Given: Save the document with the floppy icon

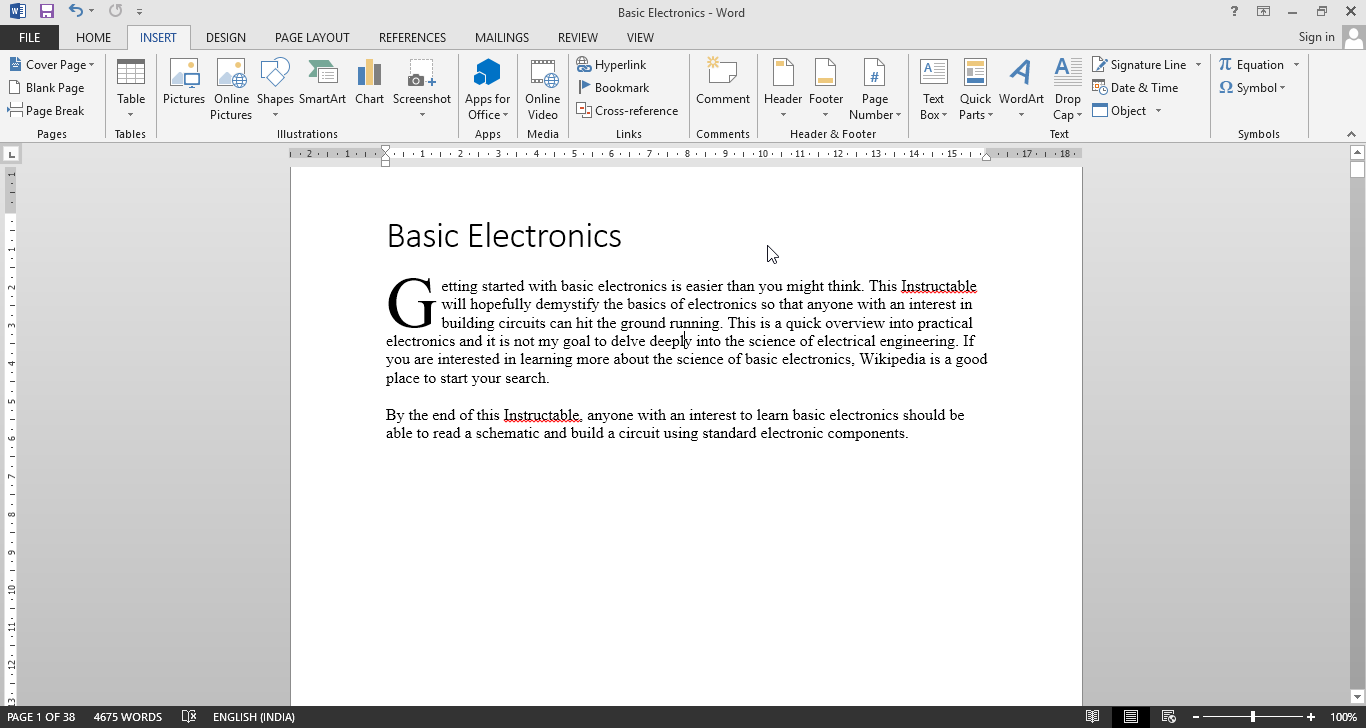Looking at the screenshot, I should tap(46, 12).
